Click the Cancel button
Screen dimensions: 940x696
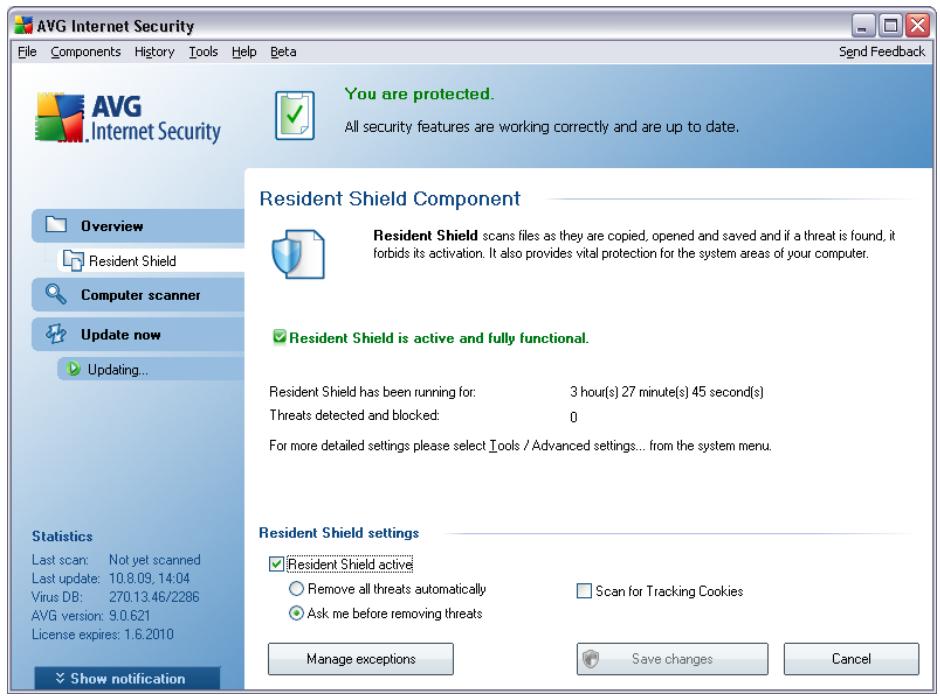pyautogui.click(x=851, y=659)
